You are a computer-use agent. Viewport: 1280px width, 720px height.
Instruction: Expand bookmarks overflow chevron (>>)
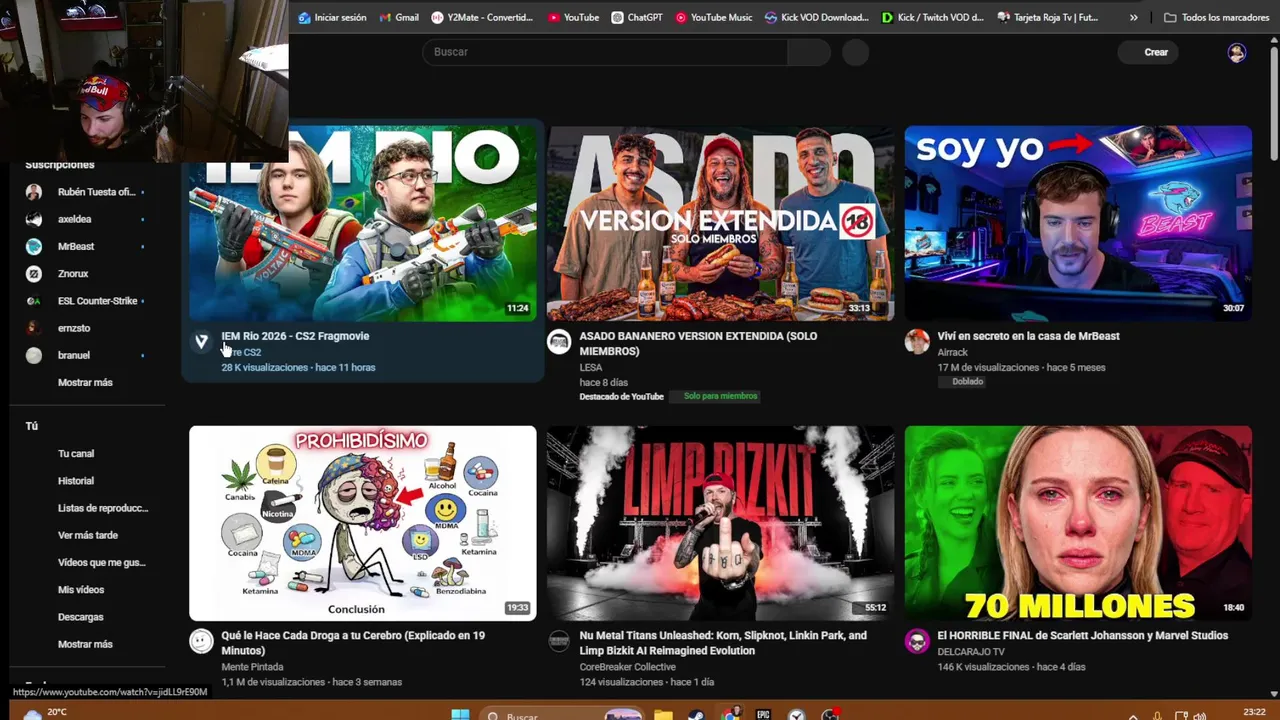[x=1133, y=17]
